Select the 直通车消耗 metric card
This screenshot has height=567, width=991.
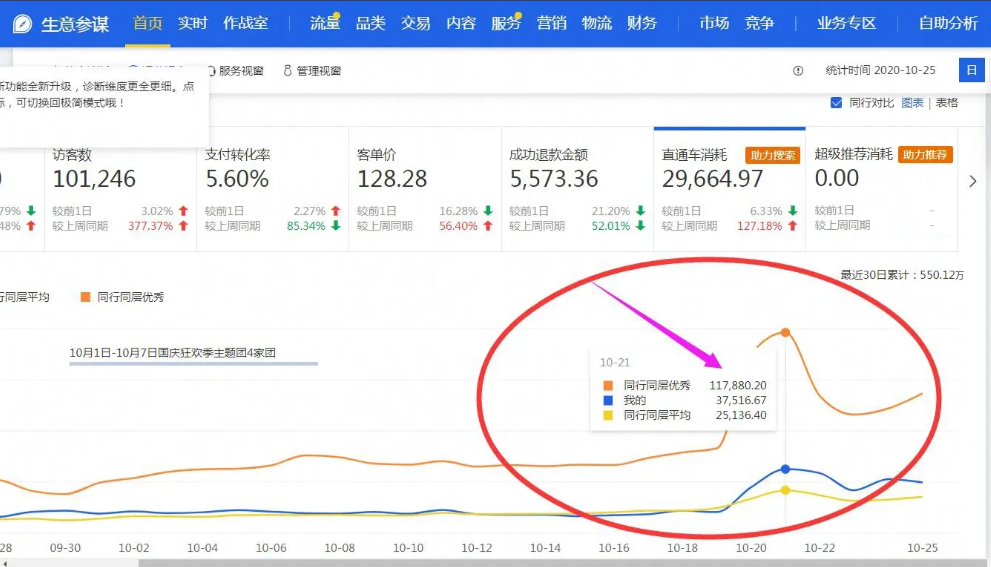point(729,190)
